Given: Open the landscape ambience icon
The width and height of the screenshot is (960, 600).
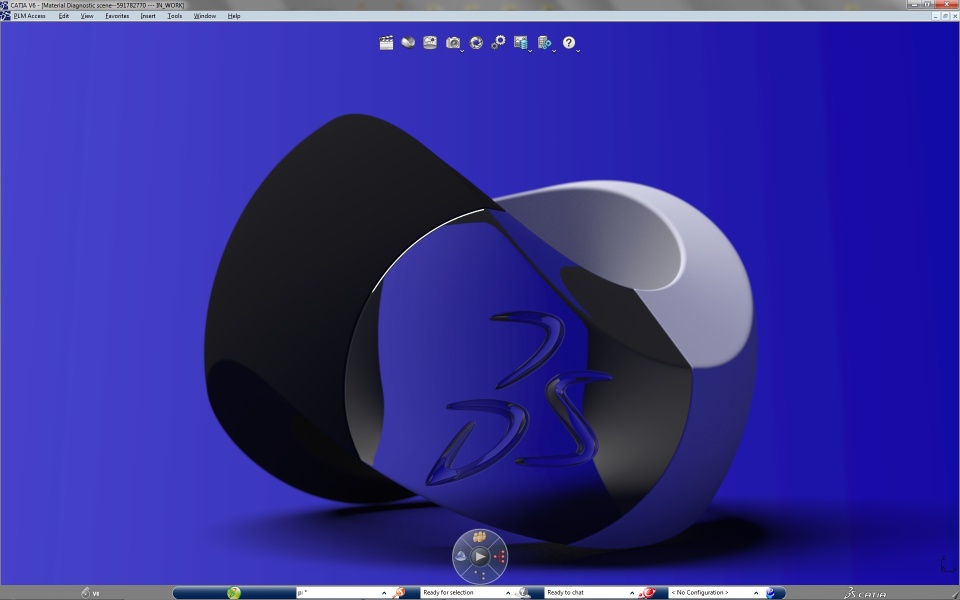Looking at the screenshot, I should [430, 42].
